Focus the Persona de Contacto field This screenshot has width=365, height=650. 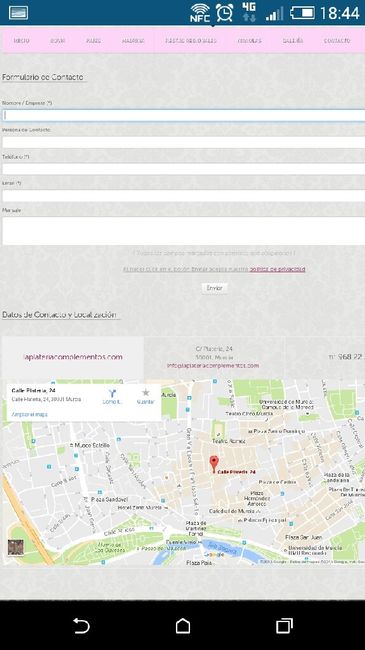coord(183,142)
